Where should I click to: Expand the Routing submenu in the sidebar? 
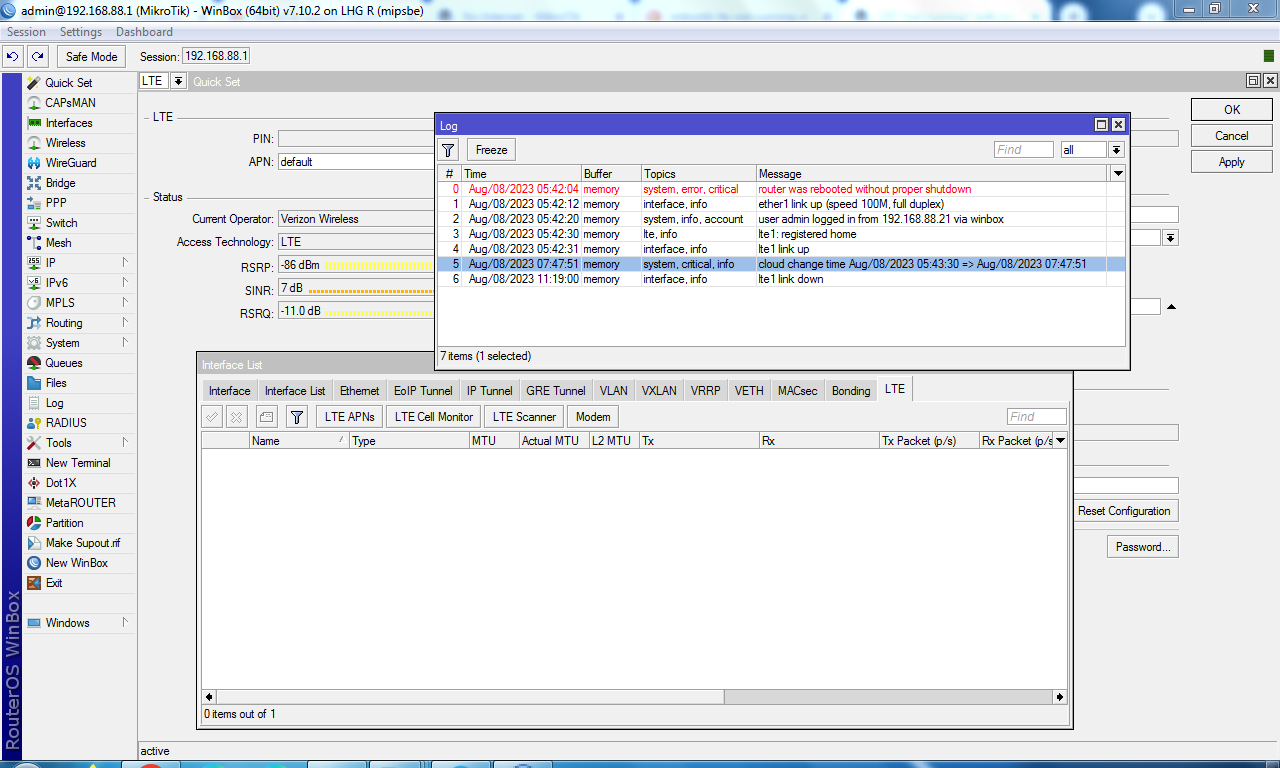(x=126, y=323)
